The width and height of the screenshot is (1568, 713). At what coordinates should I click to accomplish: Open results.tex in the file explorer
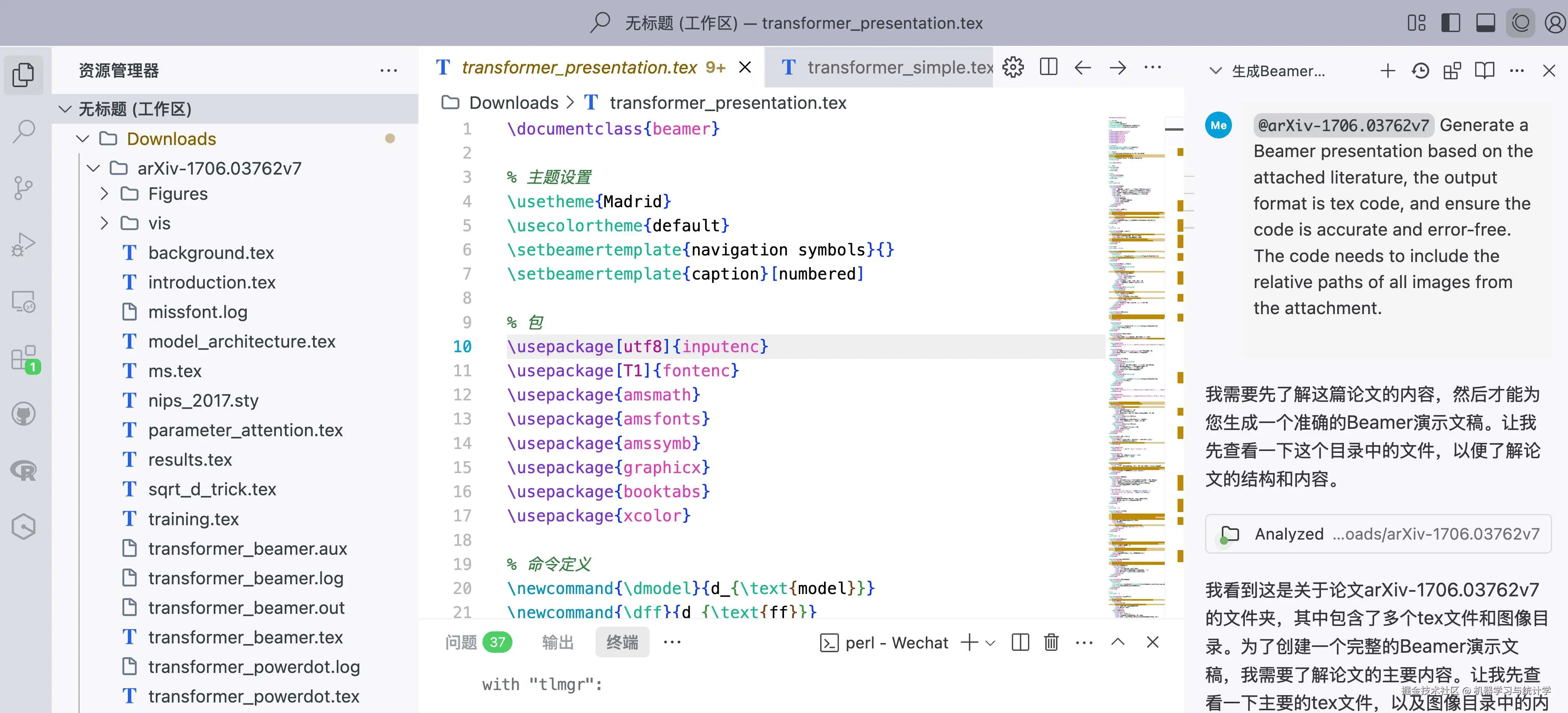click(189, 460)
